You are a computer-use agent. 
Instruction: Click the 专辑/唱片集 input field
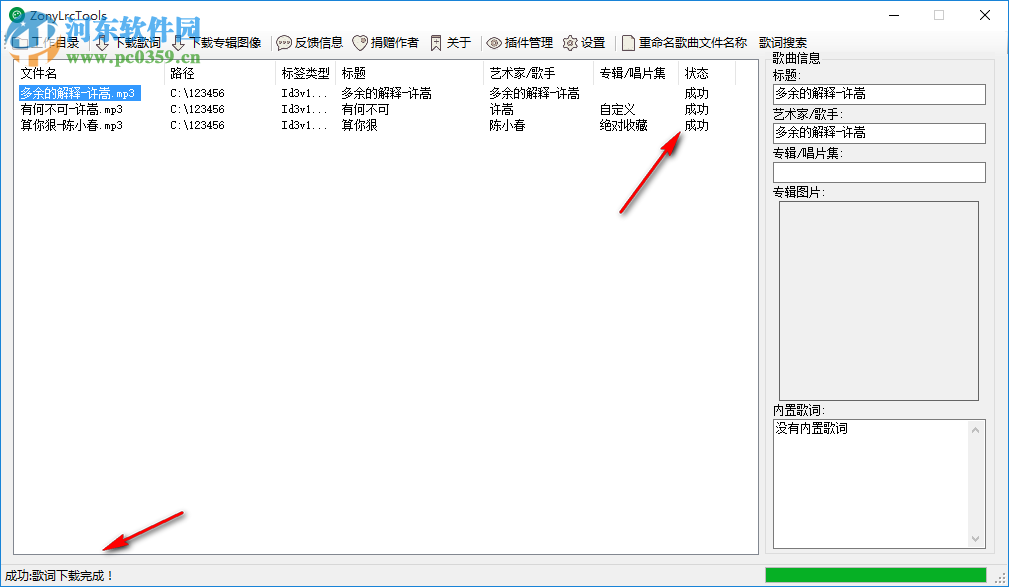pos(878,172)
